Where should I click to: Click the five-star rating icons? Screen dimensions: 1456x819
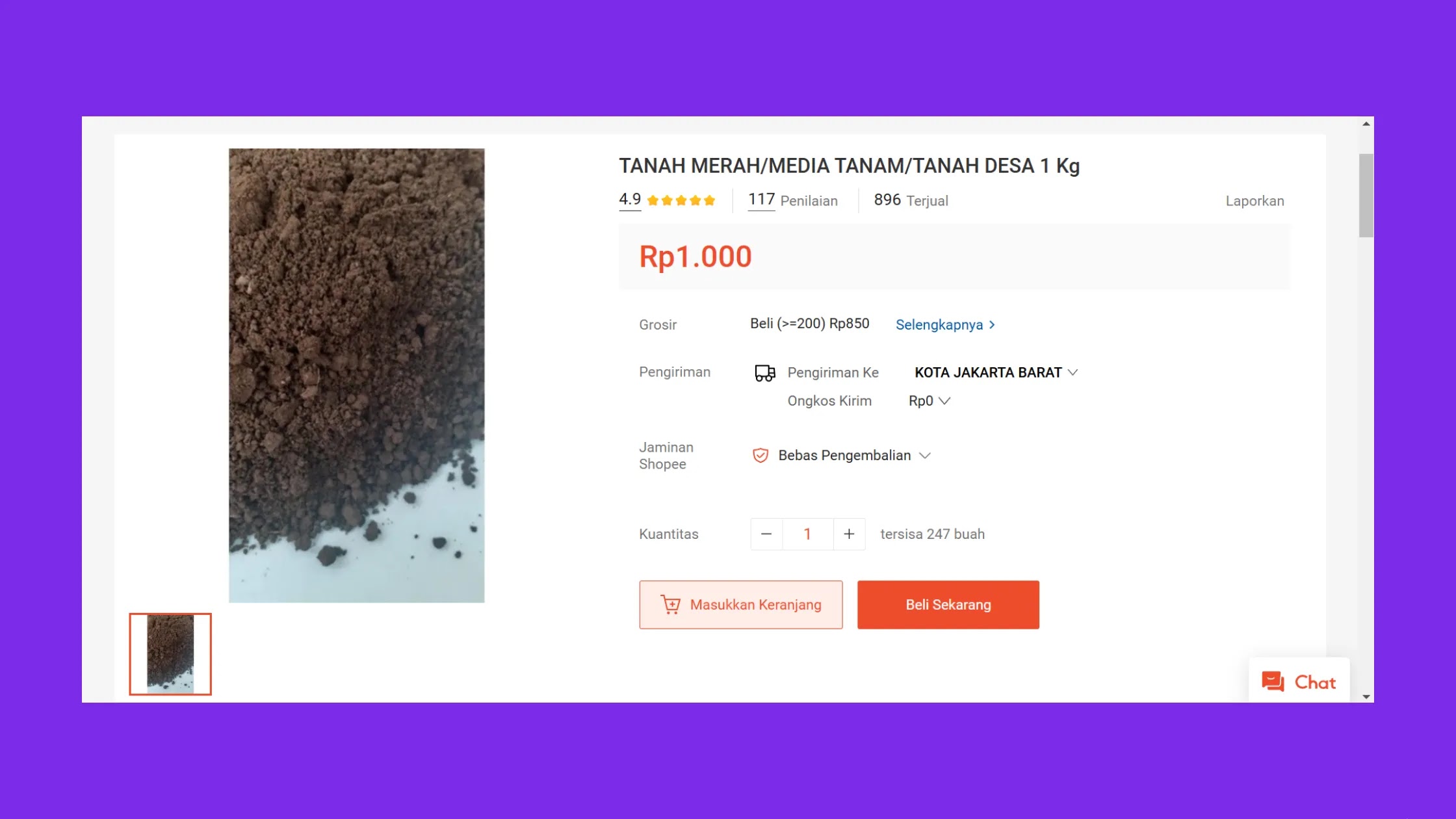click(681, 200)
